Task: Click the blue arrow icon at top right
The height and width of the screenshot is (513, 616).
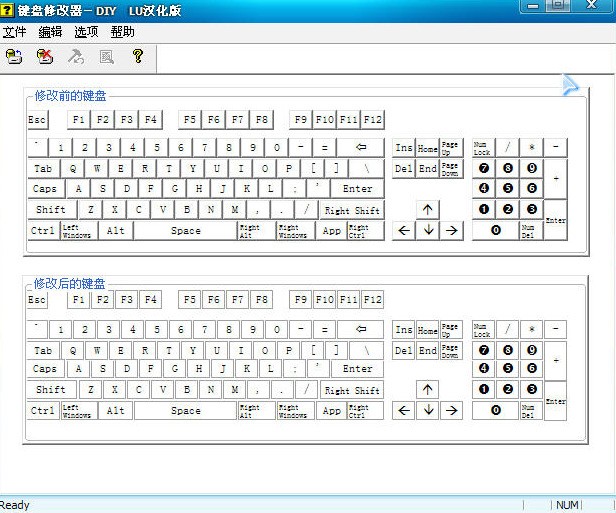Action: 570,85
